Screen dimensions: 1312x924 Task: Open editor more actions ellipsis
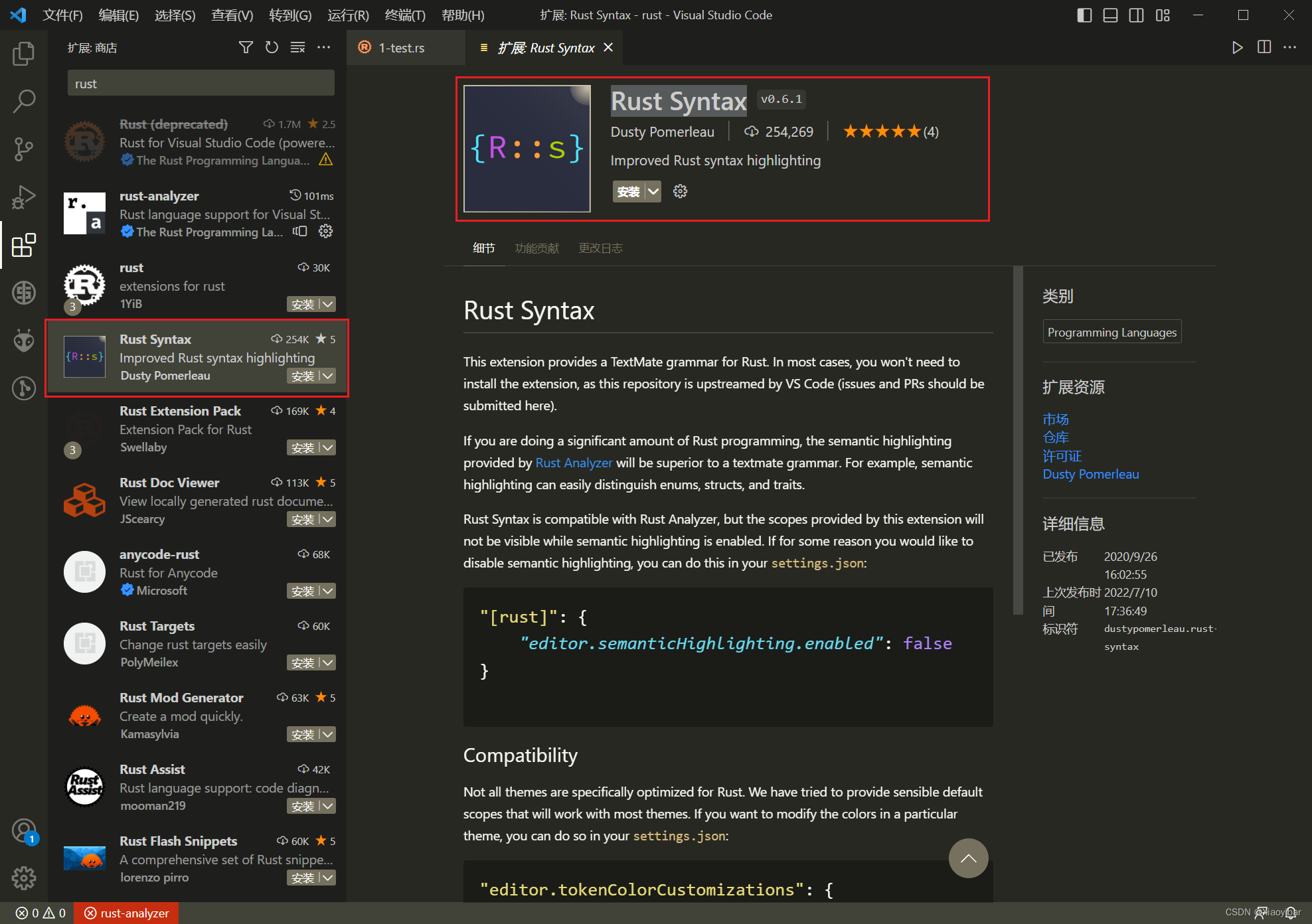[x=1290, y=47]
